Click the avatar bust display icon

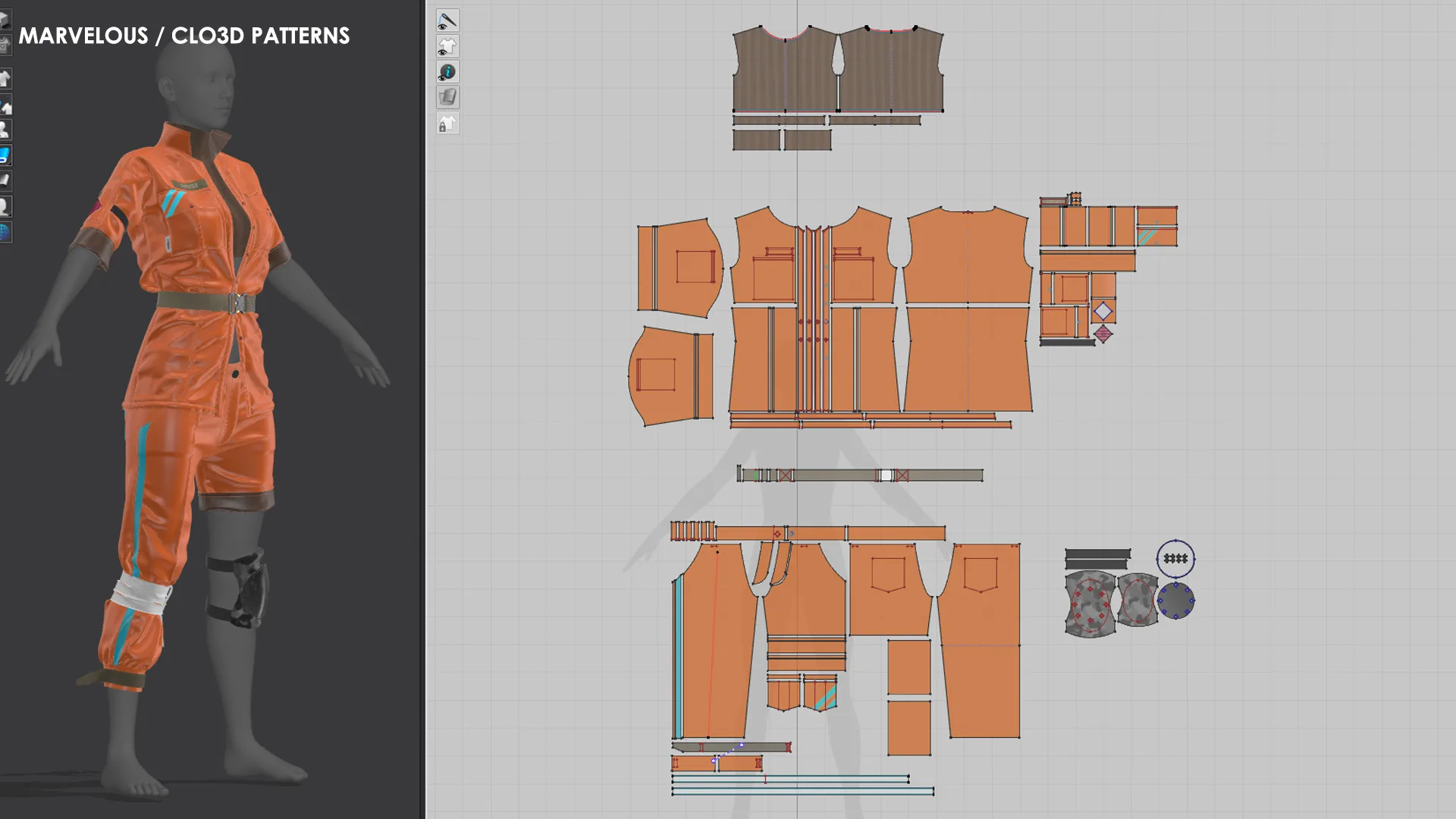5,130
